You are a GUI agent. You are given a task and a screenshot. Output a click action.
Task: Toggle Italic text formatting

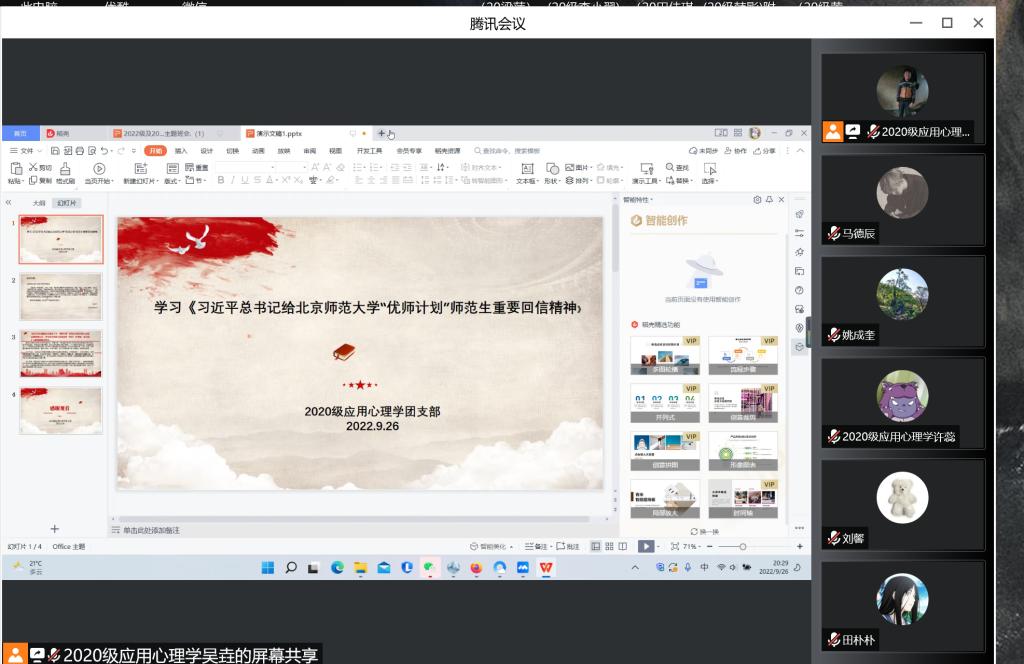232,181
